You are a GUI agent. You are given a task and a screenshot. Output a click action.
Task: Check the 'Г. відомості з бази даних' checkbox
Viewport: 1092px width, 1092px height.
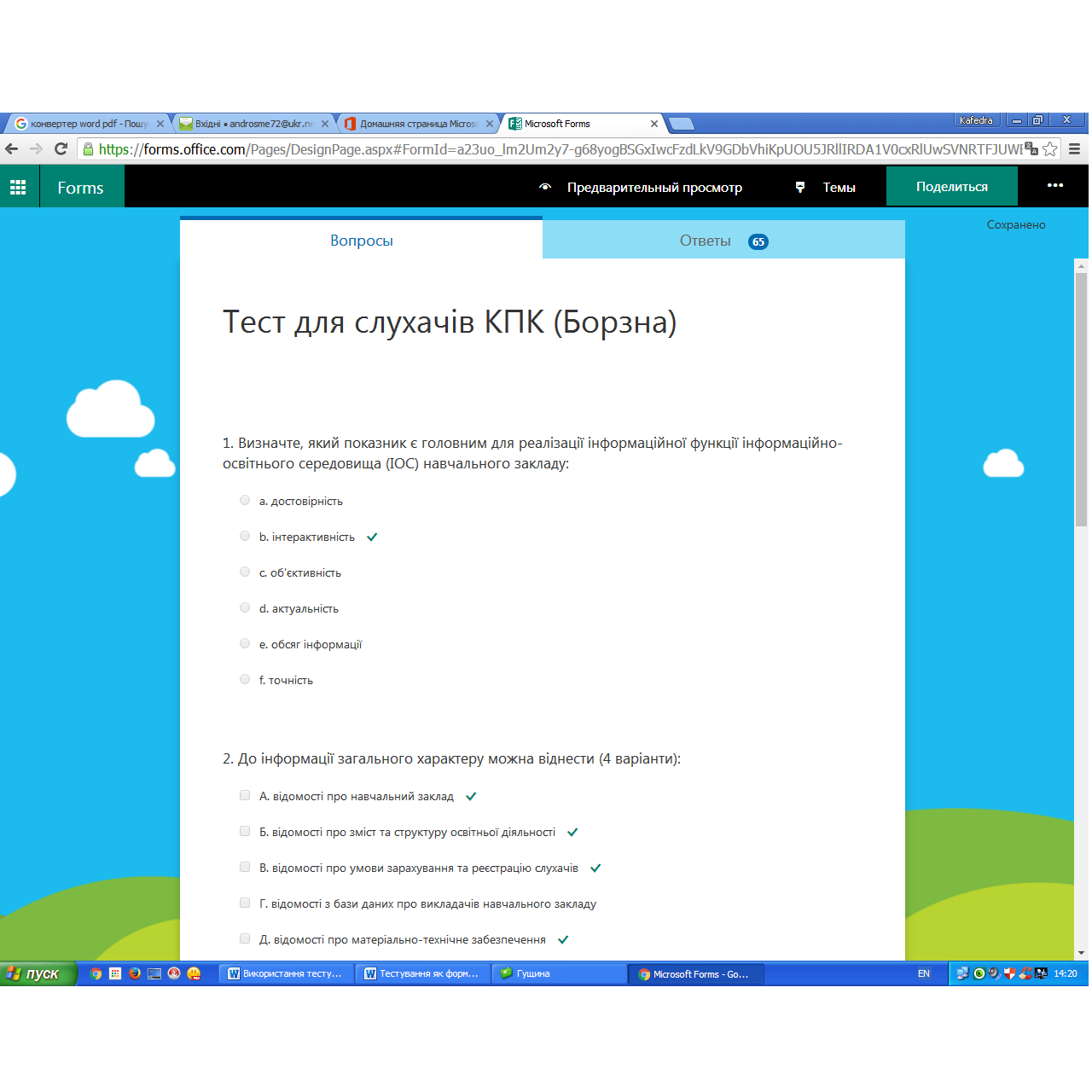tap(245, 903)
